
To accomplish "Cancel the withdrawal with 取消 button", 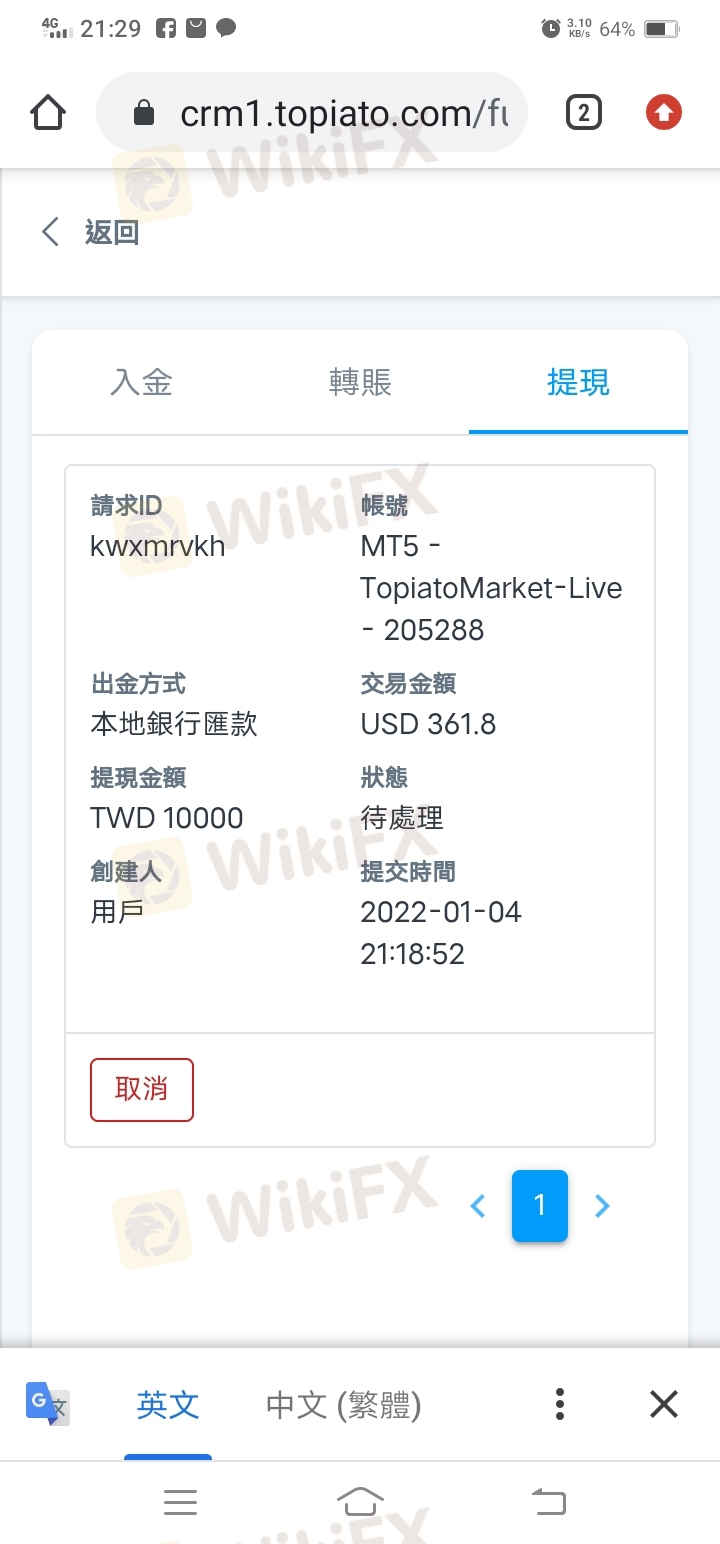I will (x=141, y=1089).
